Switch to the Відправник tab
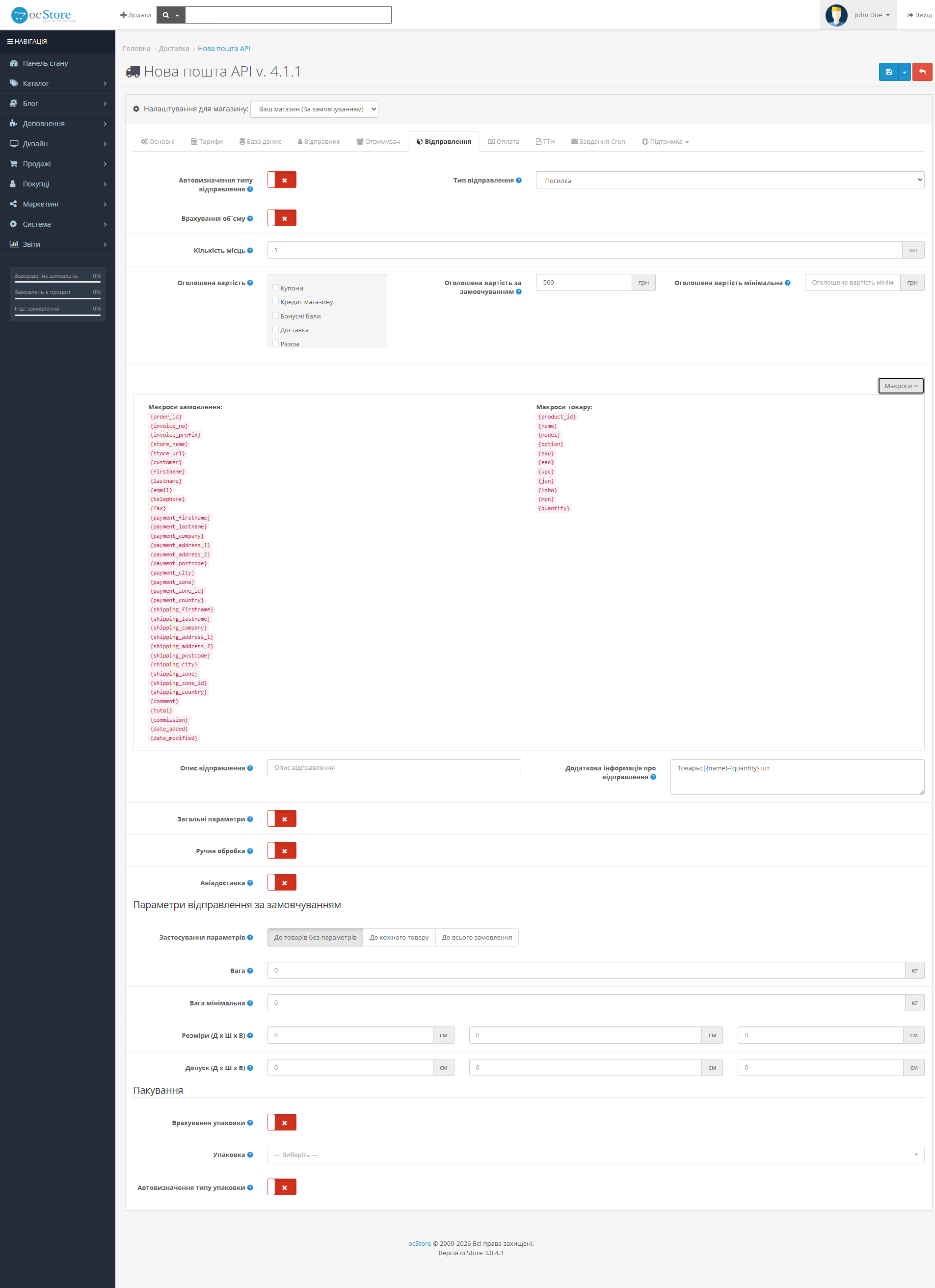 [x=319, y=141]
